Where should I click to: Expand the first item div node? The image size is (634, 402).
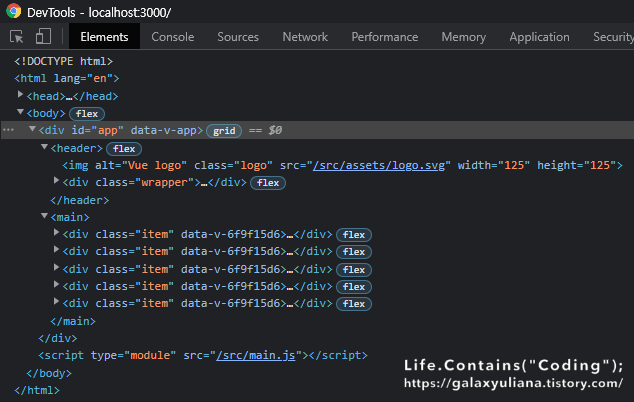pos(57,232)
